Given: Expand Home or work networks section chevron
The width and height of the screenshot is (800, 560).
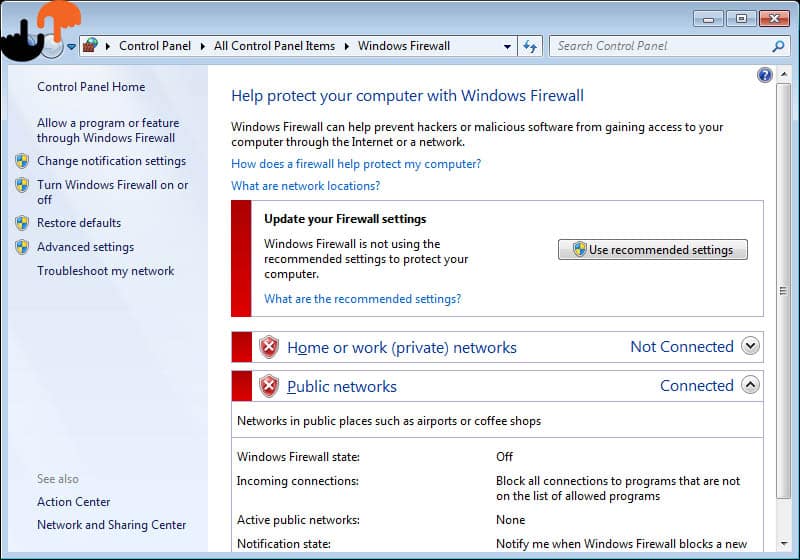Looking at the screenshot, I should (750, 346).
